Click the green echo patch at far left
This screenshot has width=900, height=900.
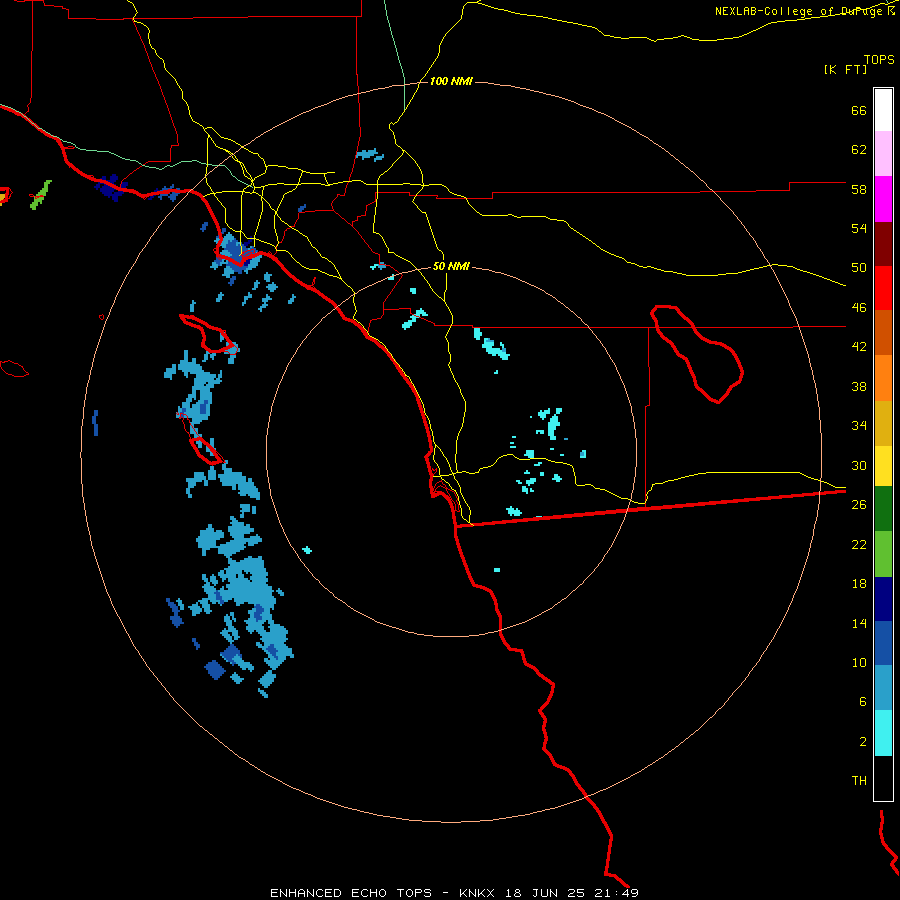41,195
